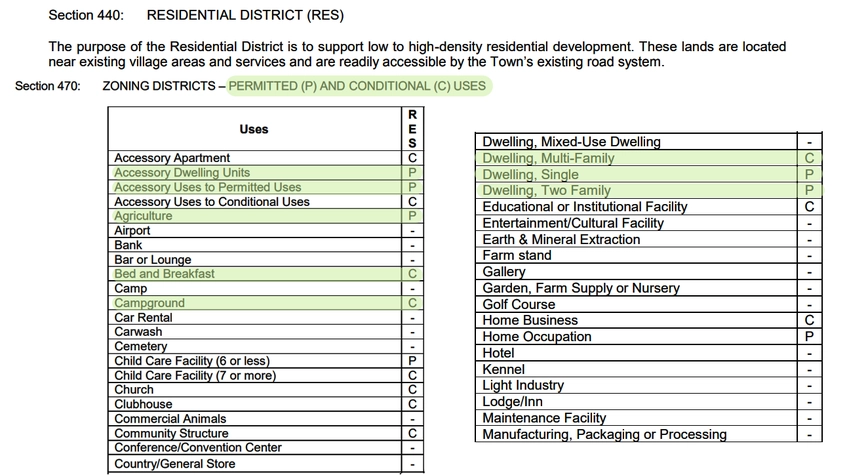
Task: Click the highlighted Campground entry
Action: point(149,303)
